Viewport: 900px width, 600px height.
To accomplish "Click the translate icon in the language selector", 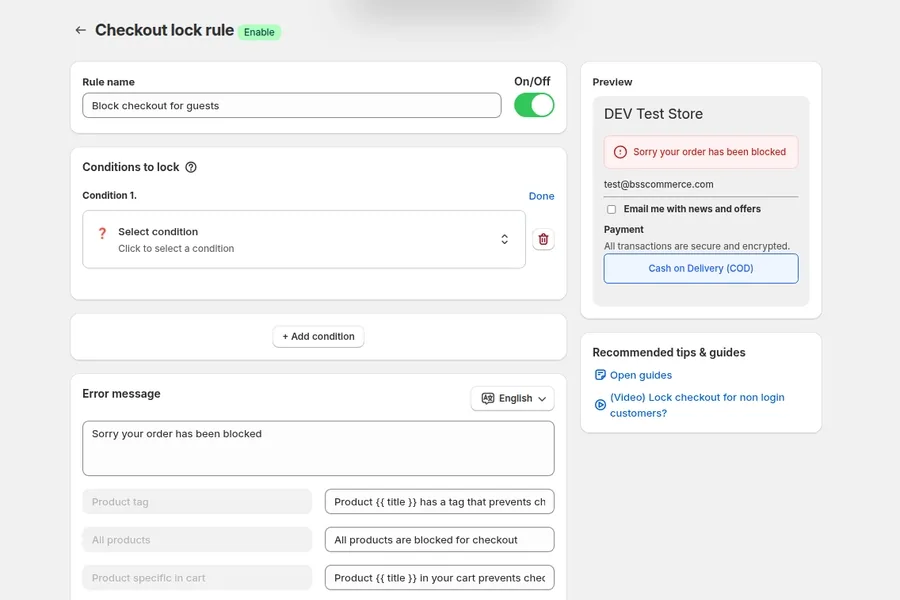I will (x=488, y=398).
